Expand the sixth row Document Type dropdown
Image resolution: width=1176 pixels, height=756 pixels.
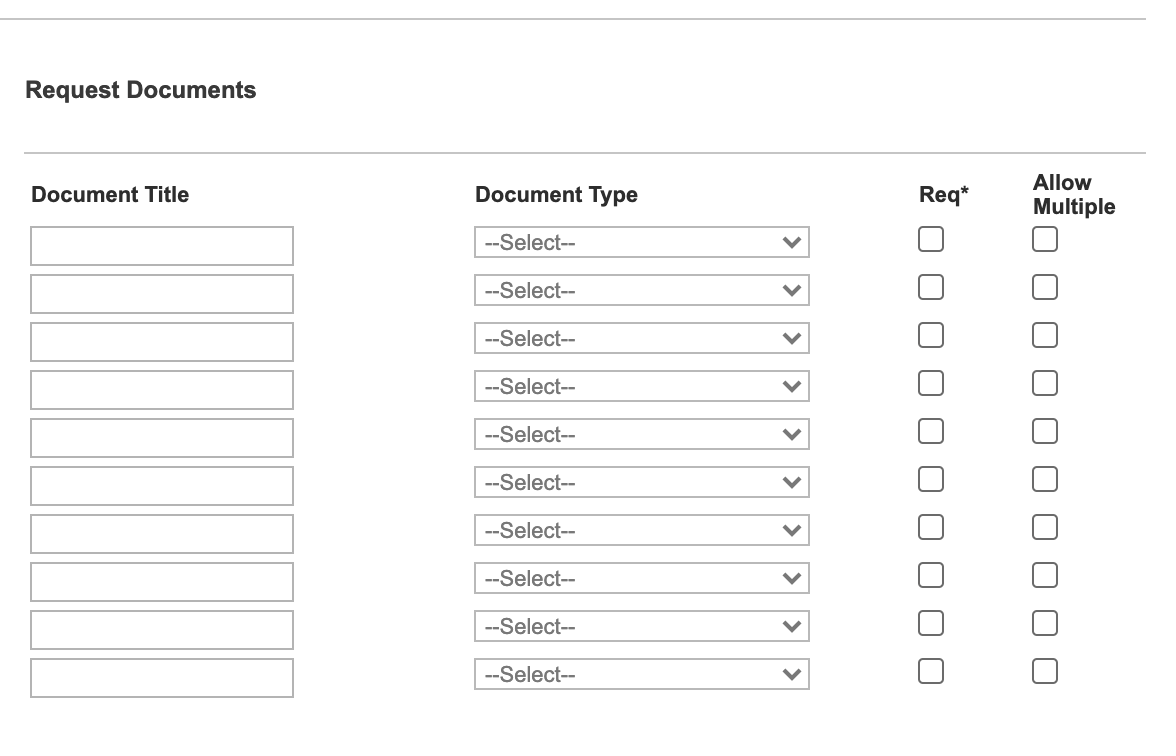tap(641, 483)
